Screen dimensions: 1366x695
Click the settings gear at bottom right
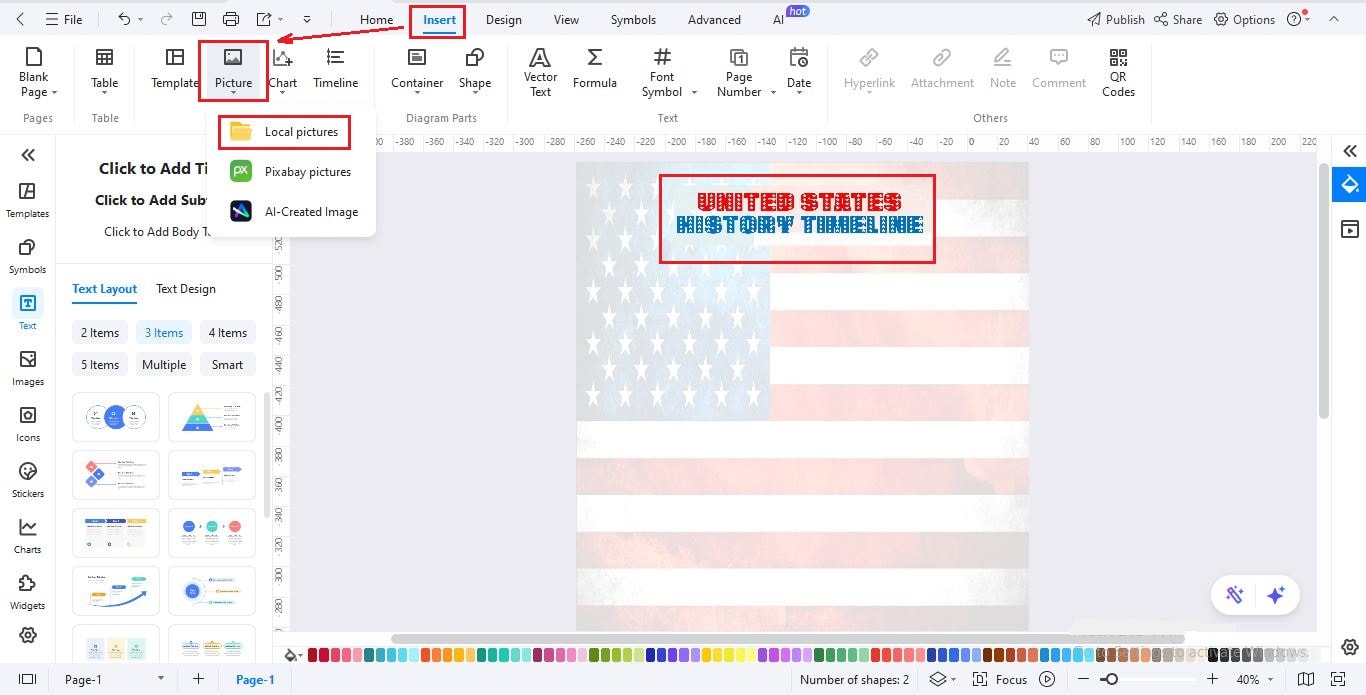tap(1350, 647)
